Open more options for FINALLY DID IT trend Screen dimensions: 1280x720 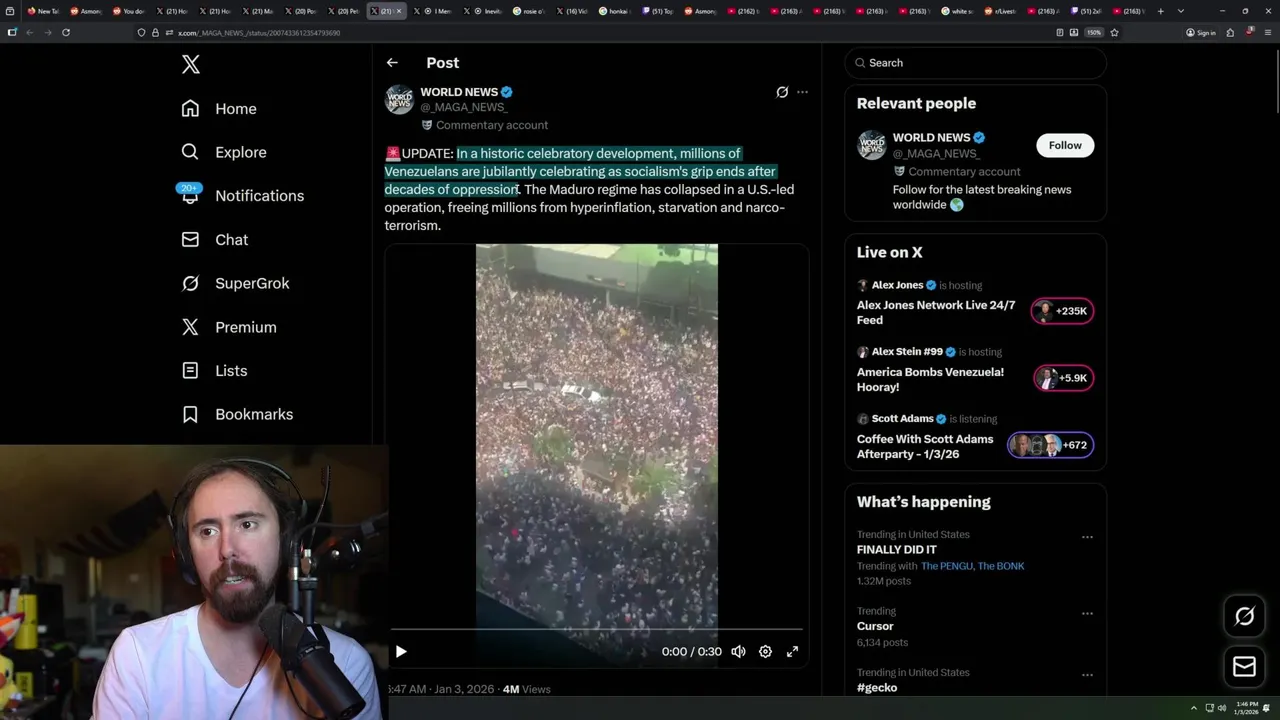click(1087, 537)
